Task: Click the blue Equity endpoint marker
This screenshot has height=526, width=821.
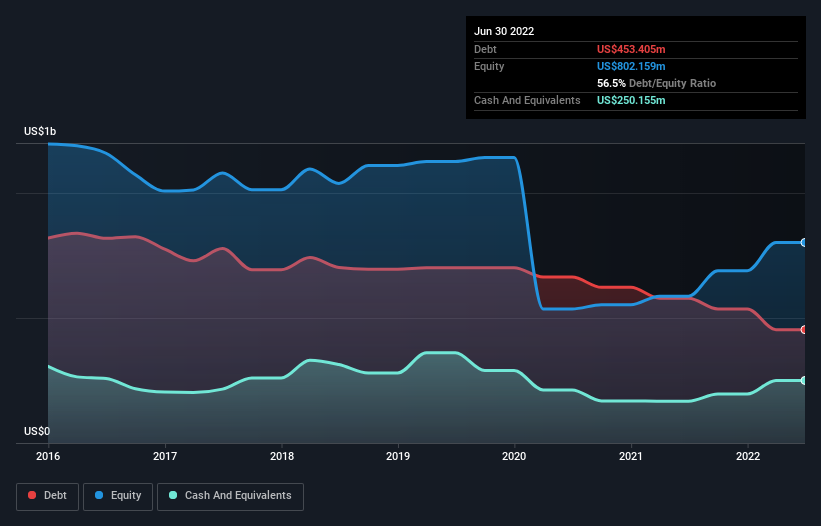Action: tap(804, 242)
